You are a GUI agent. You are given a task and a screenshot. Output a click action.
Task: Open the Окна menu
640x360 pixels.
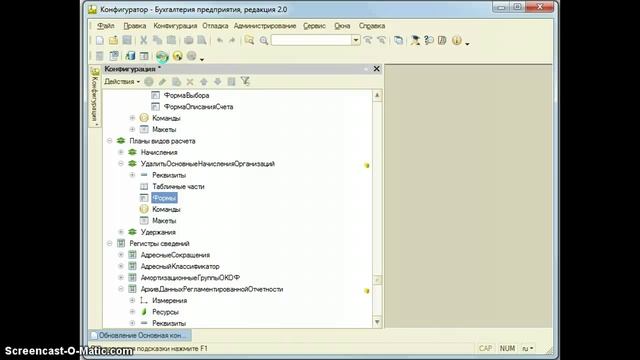pos(342,26)
